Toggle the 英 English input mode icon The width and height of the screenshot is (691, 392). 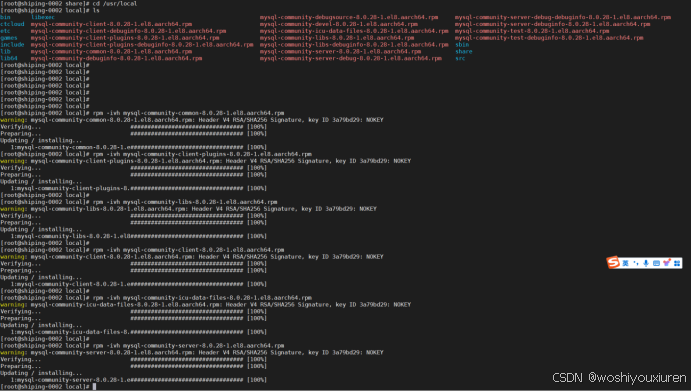pos(625,263)
